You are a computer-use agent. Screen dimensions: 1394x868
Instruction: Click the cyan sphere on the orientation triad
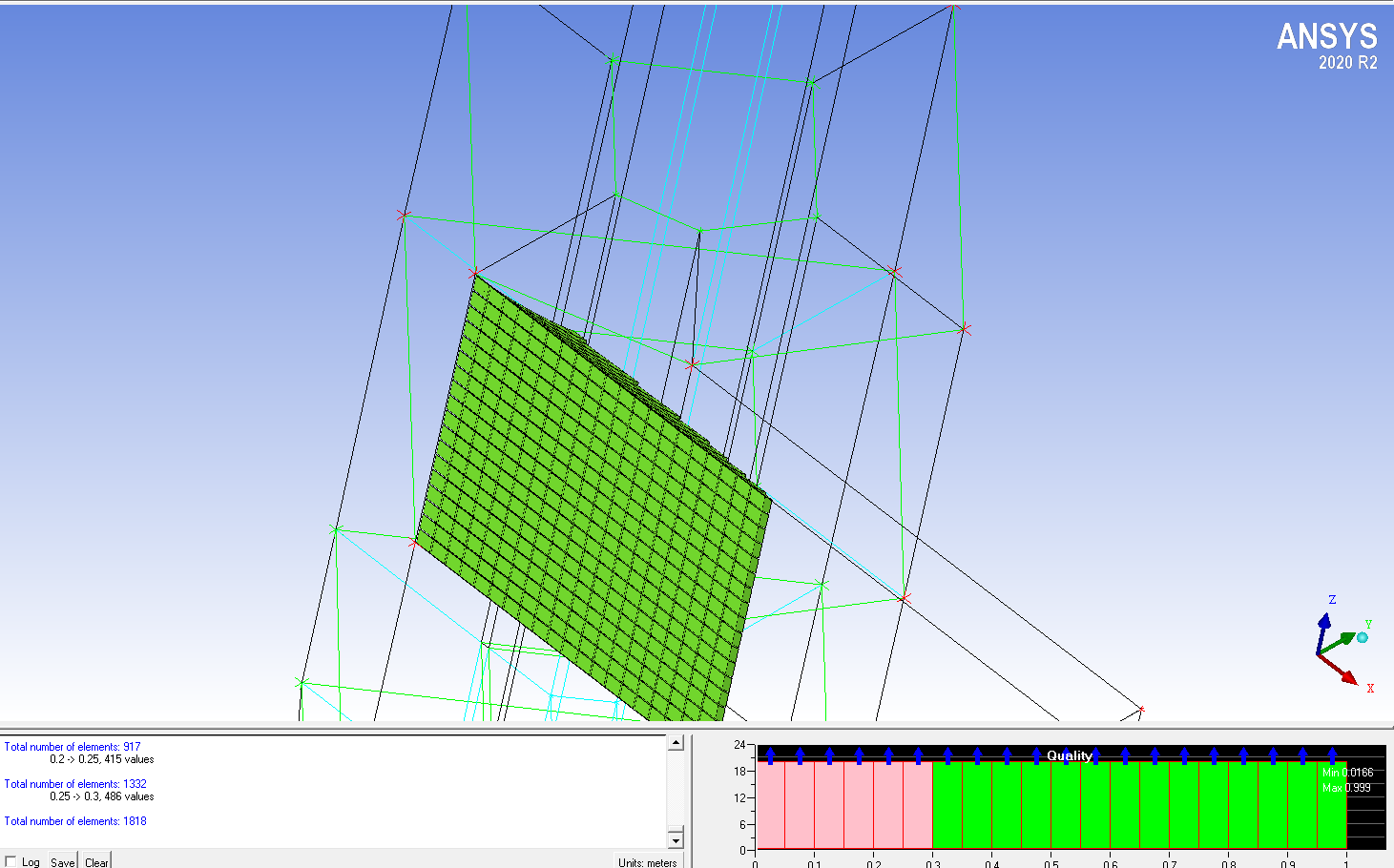click(x=1363, y=637)
